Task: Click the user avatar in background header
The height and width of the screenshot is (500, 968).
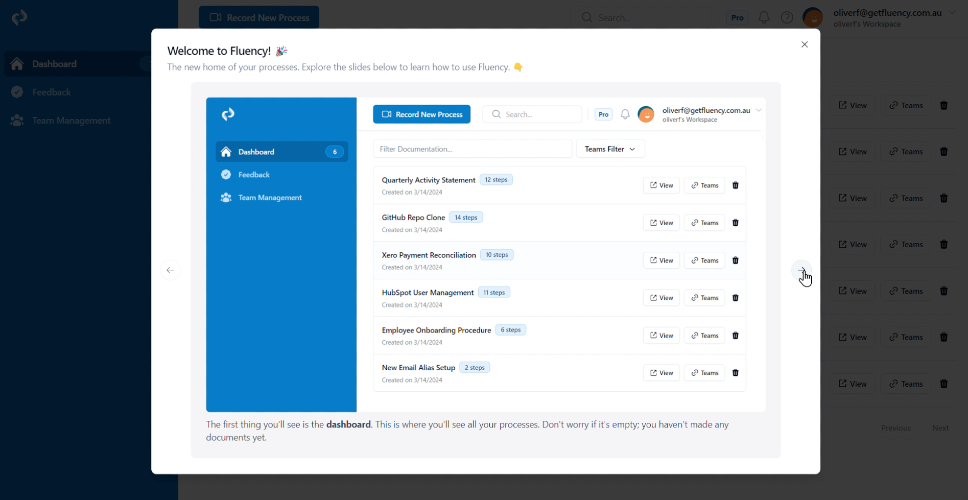Action: click(x=812, y=17)
